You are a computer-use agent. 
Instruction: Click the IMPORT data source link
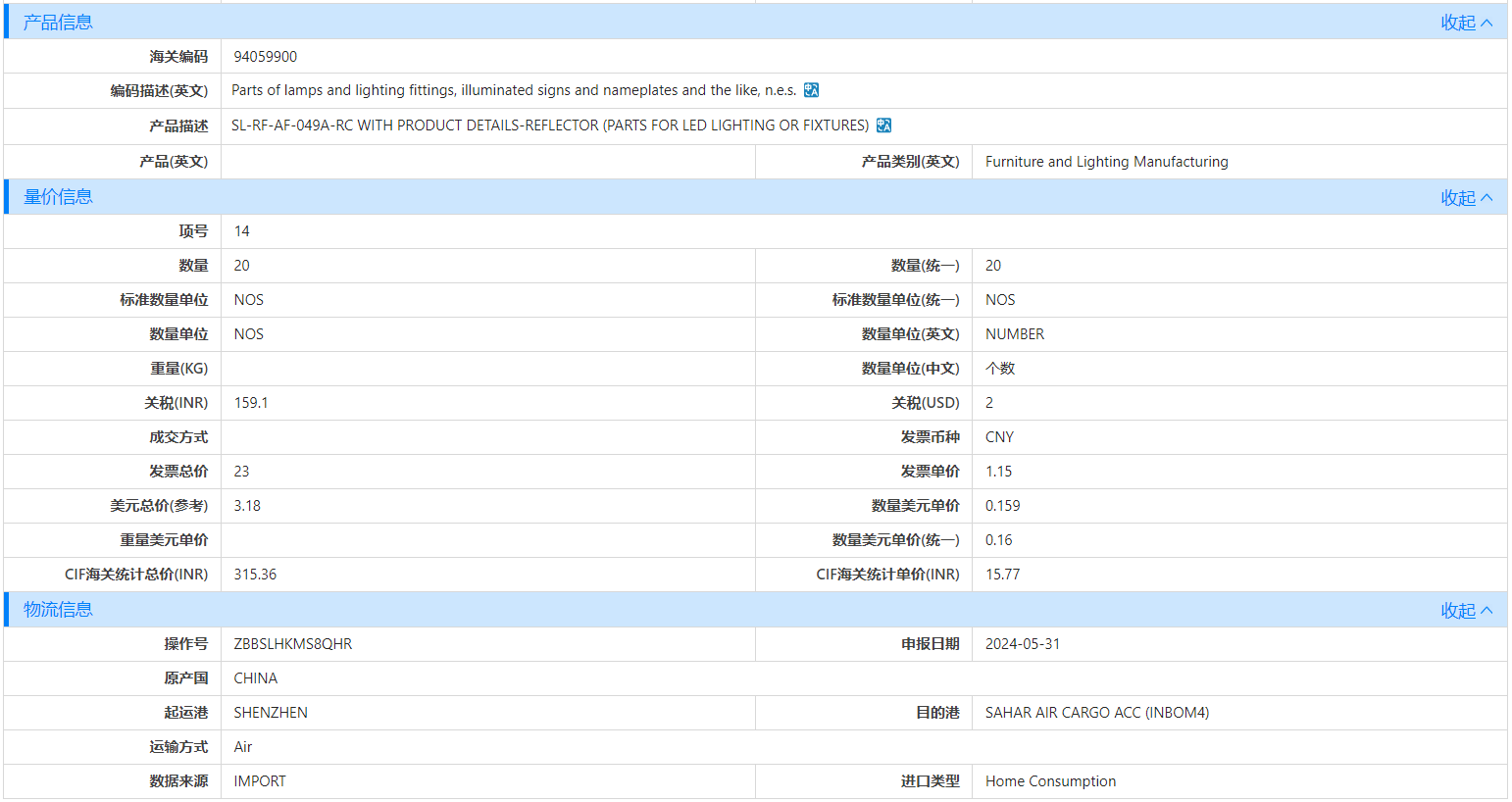tap(259, 780)
